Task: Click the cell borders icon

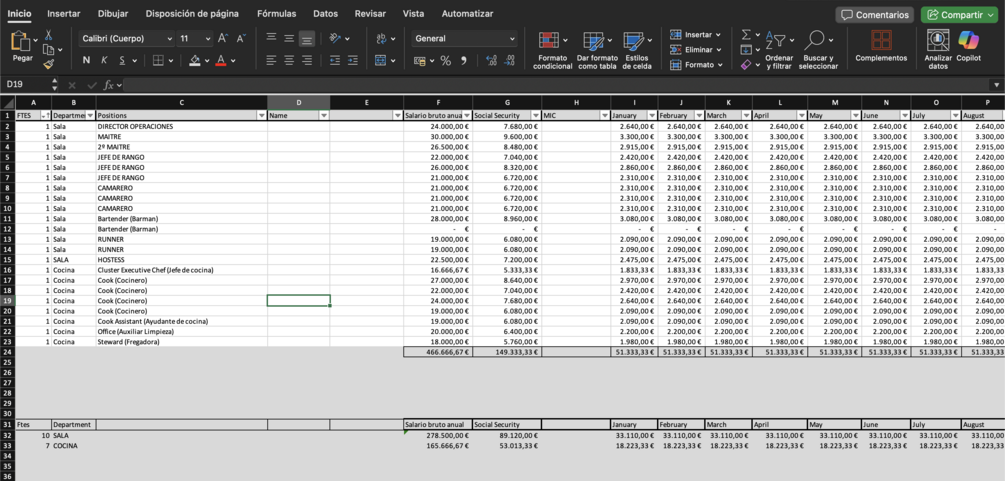Action: tap(158, 60)
